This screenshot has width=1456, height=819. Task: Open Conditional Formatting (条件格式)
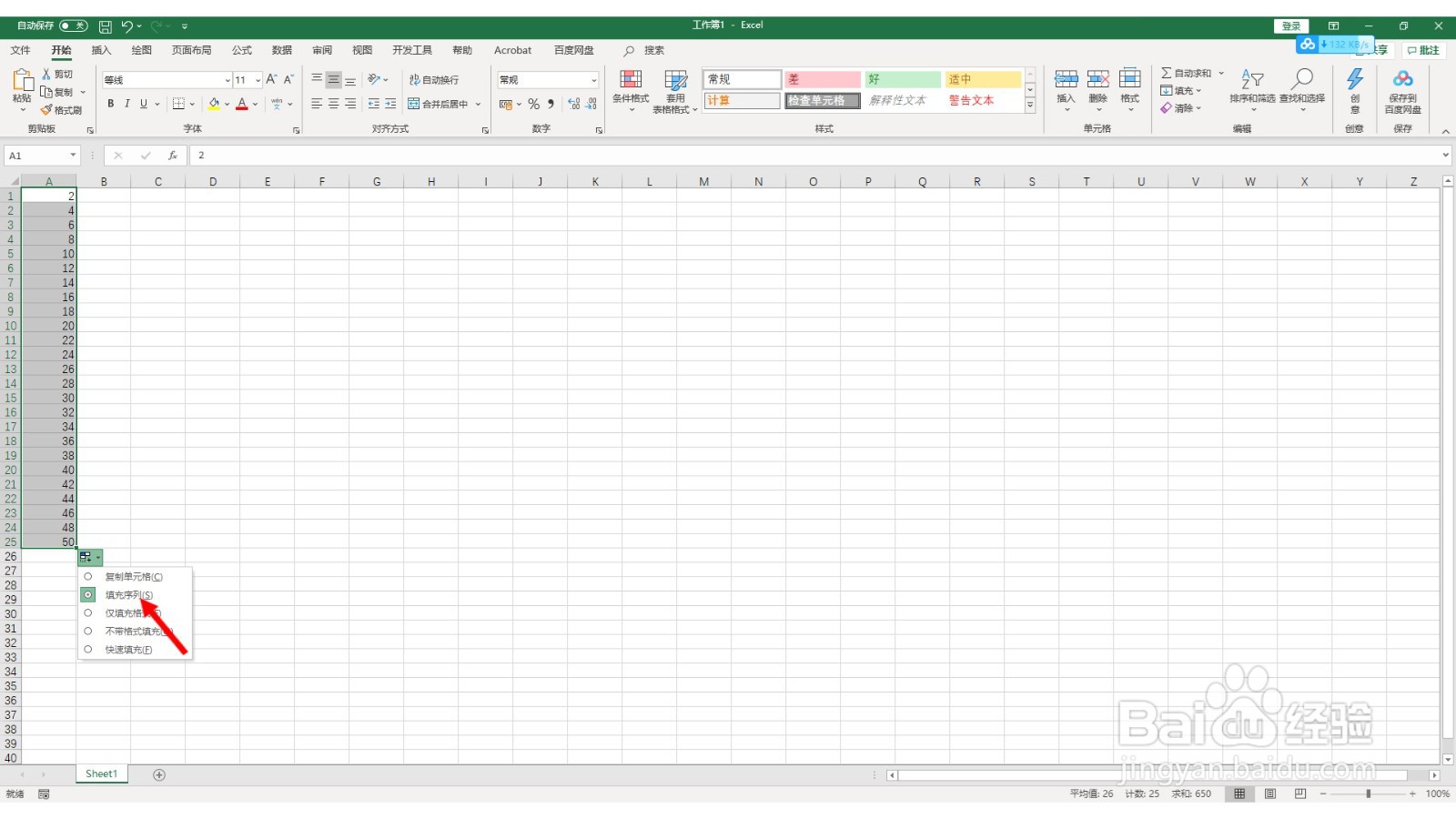point(631,90)
